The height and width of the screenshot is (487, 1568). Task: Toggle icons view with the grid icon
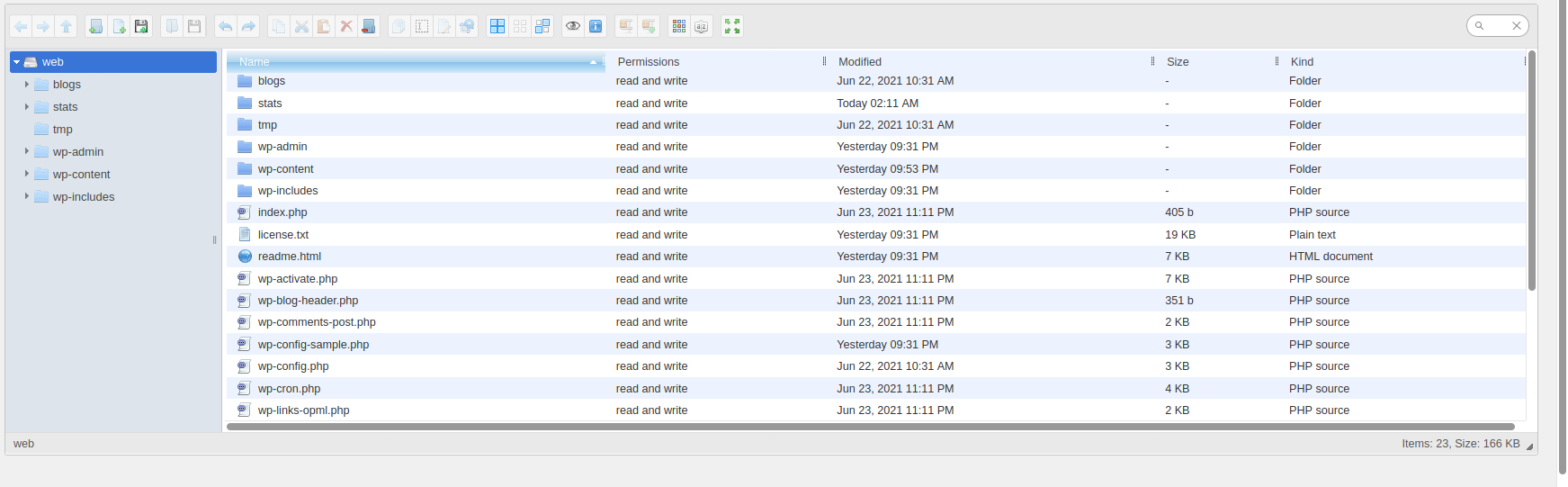click(x=679, y=26)
